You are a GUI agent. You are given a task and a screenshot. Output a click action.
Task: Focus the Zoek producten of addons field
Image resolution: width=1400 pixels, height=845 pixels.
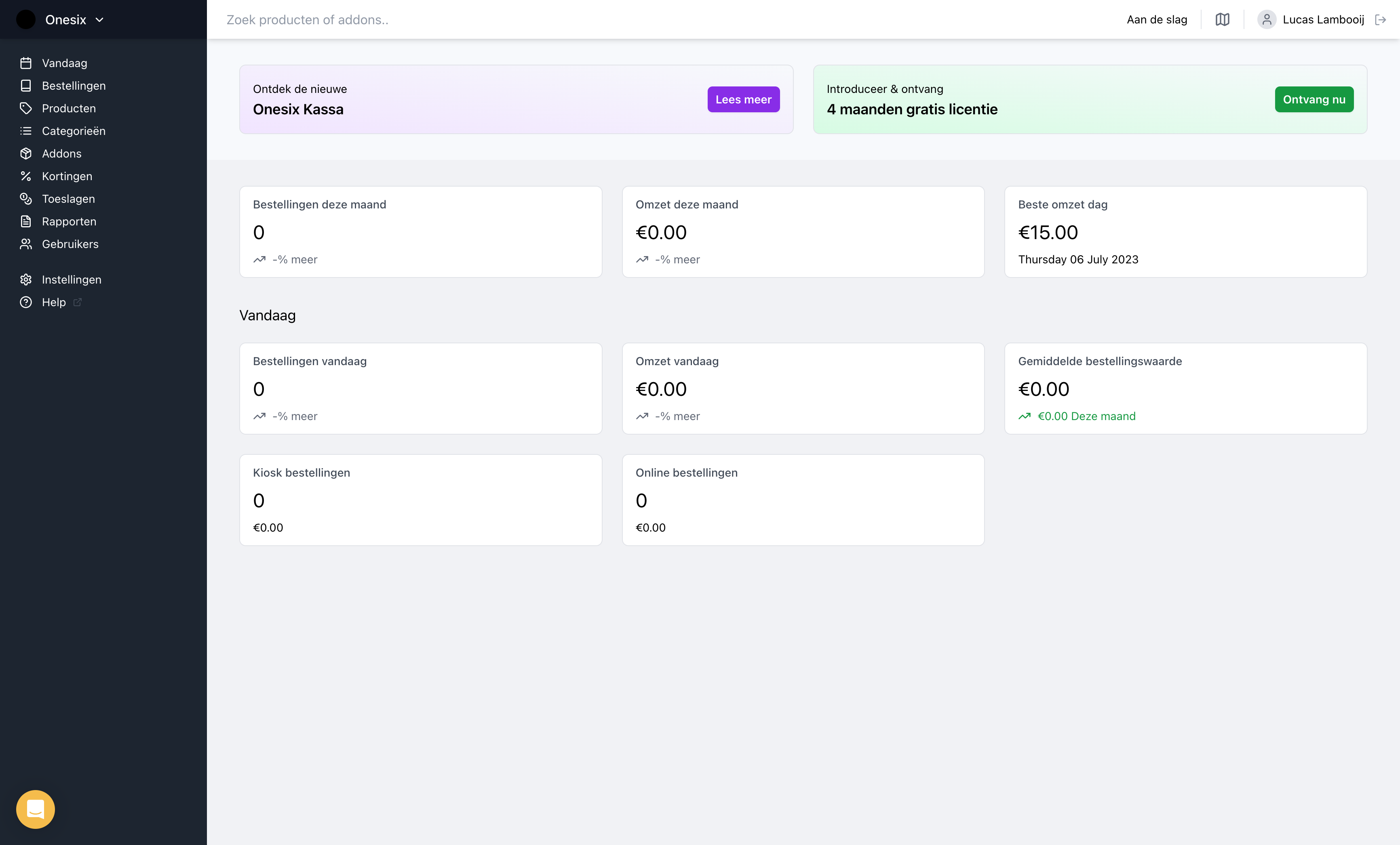[659, 20]
